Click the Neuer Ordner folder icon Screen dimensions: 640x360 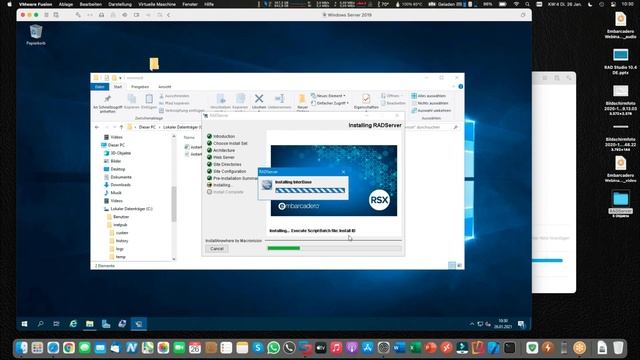[x=302, y=98]
